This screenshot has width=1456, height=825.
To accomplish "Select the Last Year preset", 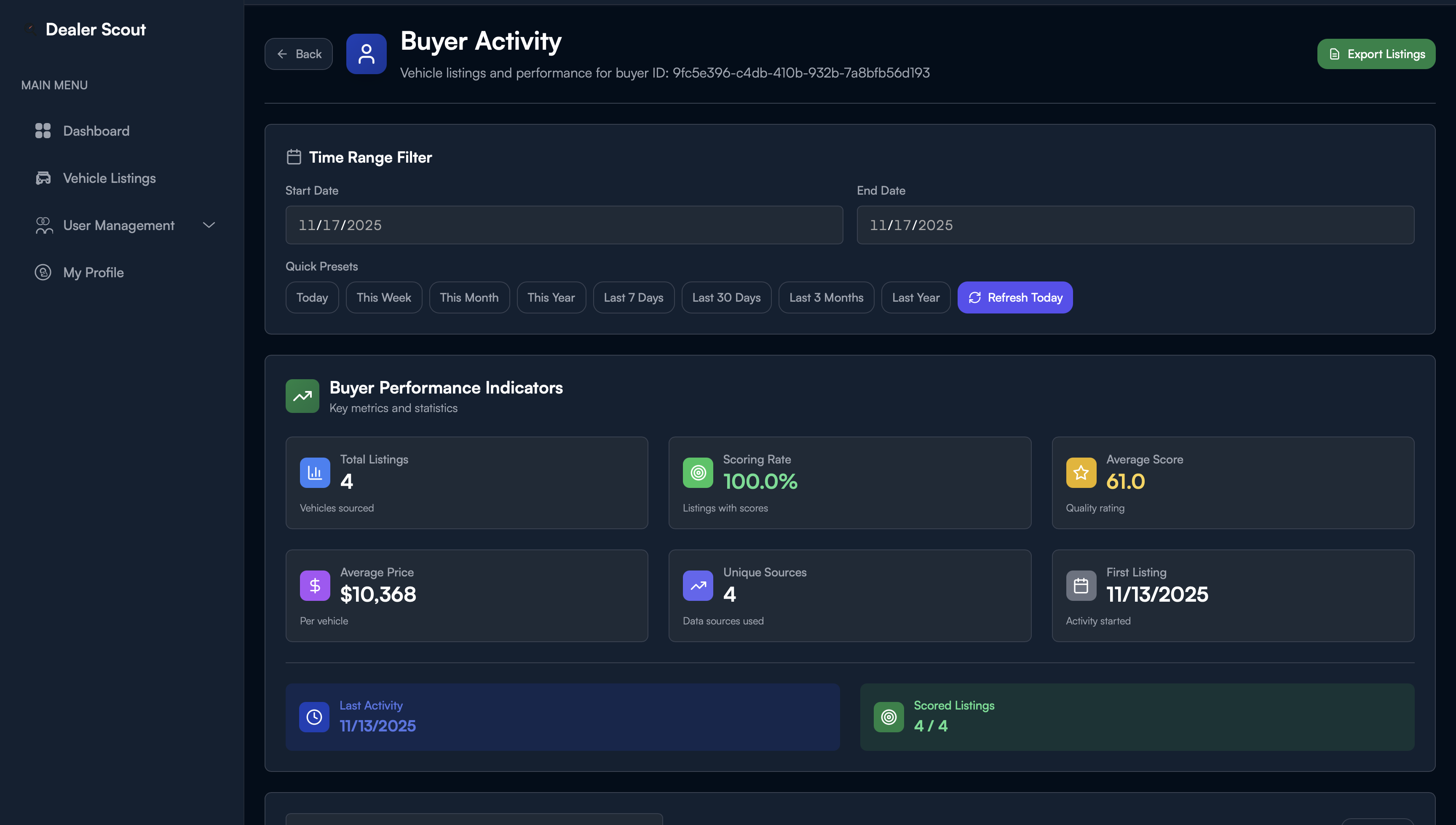I will (x=915, y=297).
